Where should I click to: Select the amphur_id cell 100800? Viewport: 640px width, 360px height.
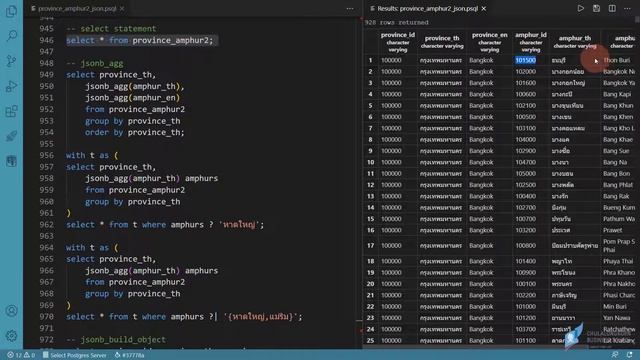point(525,246)
